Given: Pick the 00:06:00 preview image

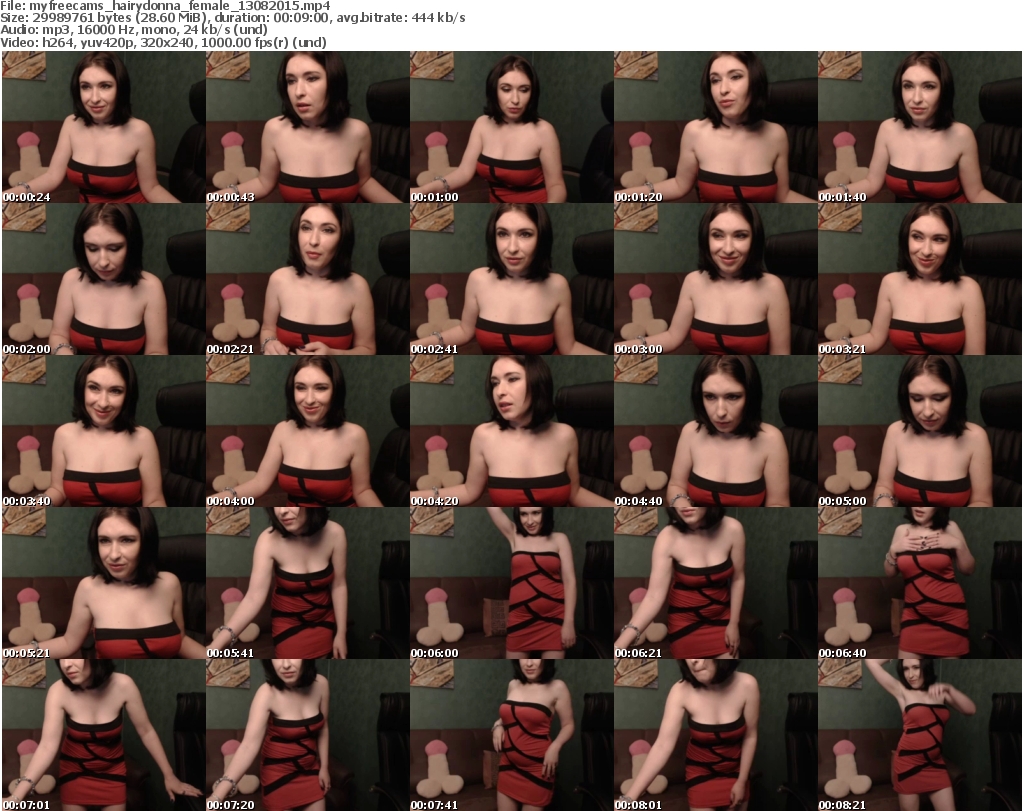Looking at the screenshot, I should point(511,583).
